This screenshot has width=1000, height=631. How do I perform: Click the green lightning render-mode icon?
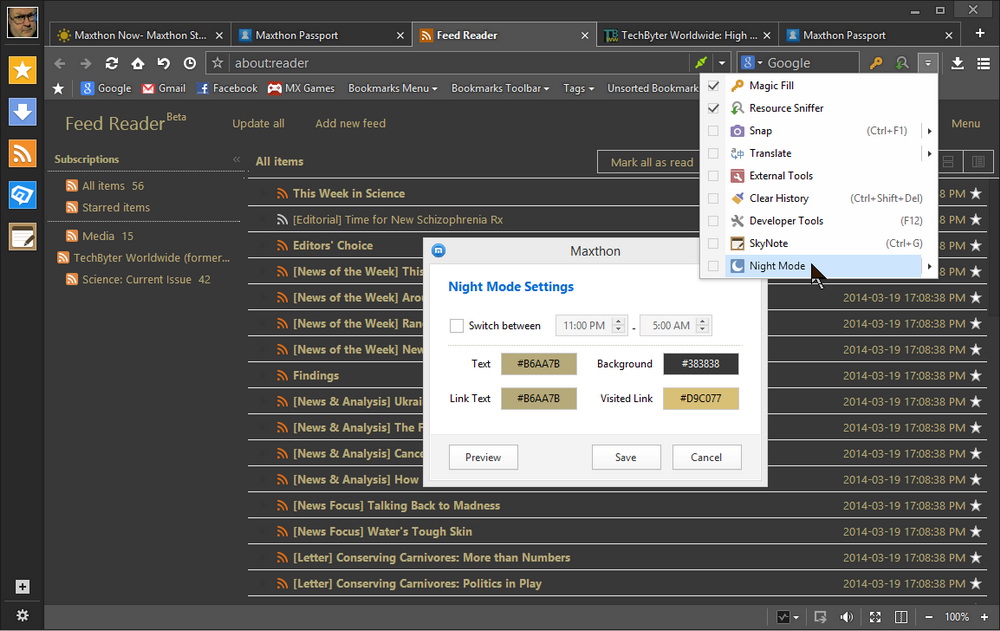[701, 63]
